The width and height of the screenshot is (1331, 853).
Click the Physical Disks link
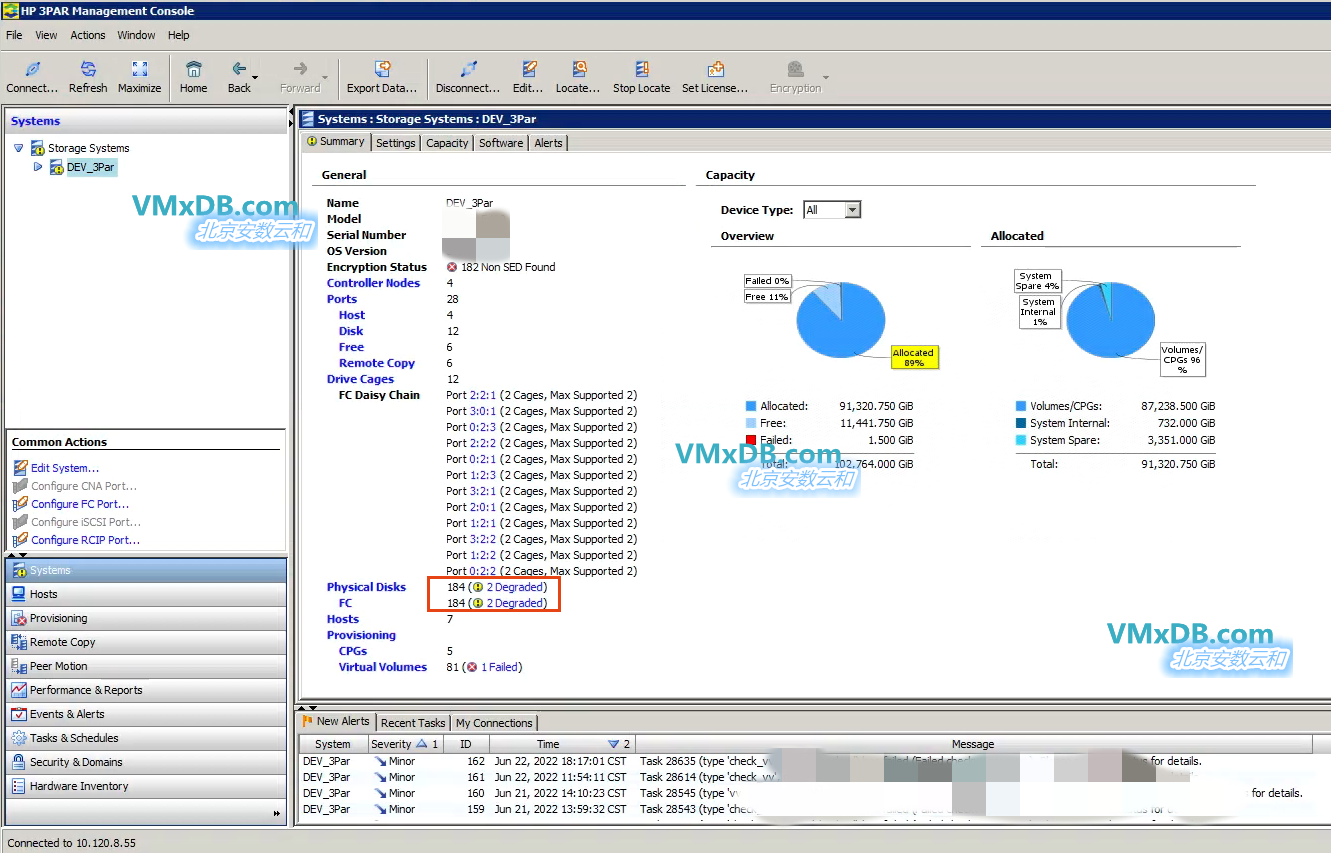click(366, 587)
